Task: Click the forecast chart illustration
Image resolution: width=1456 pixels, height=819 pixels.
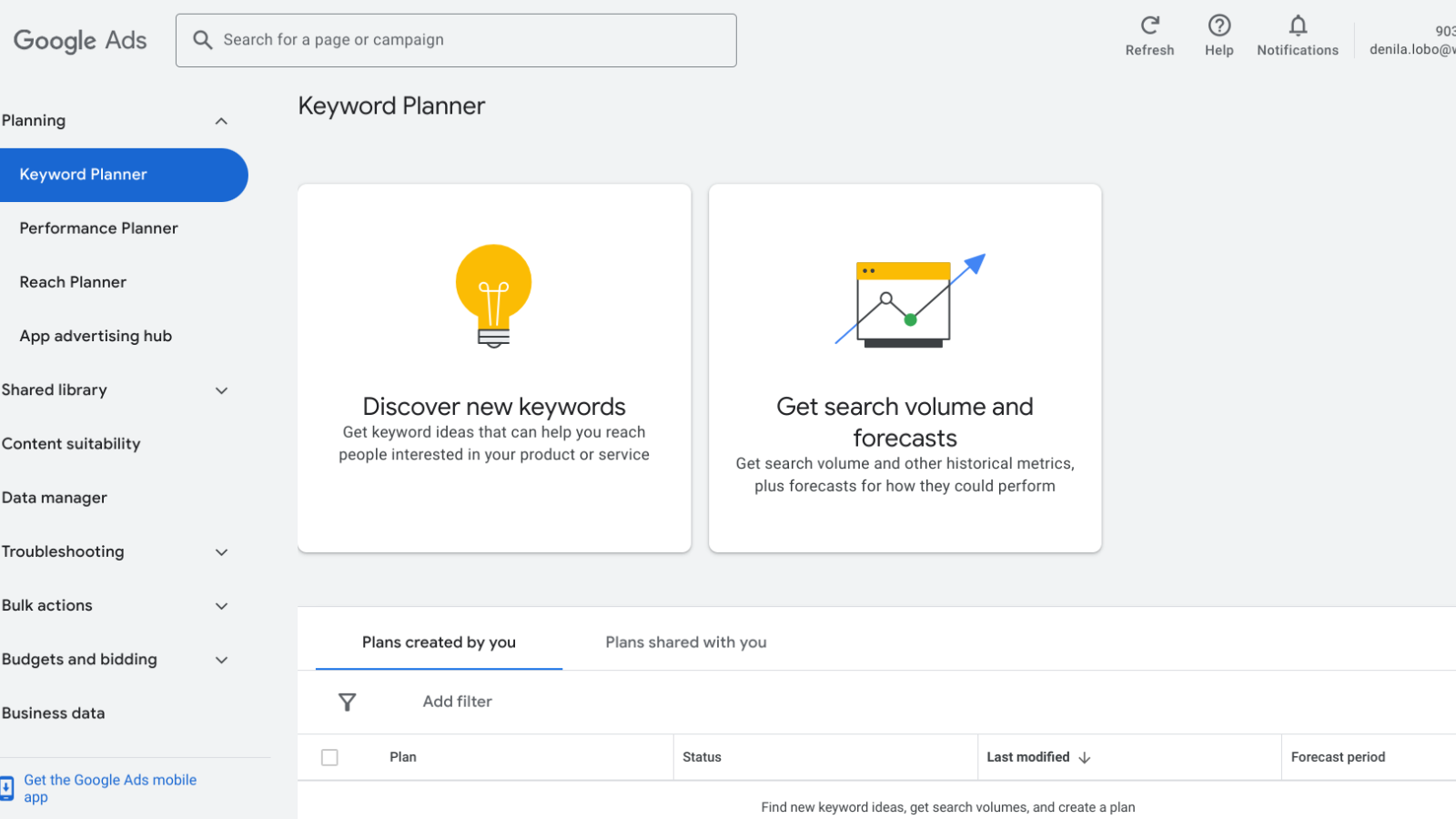Action: click(910, 300)
